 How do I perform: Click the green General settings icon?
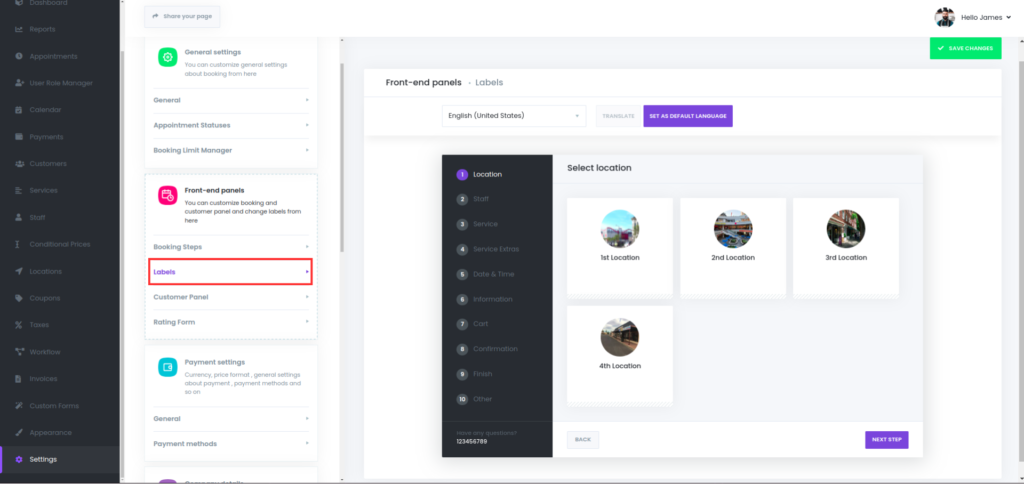coord(168,57)
